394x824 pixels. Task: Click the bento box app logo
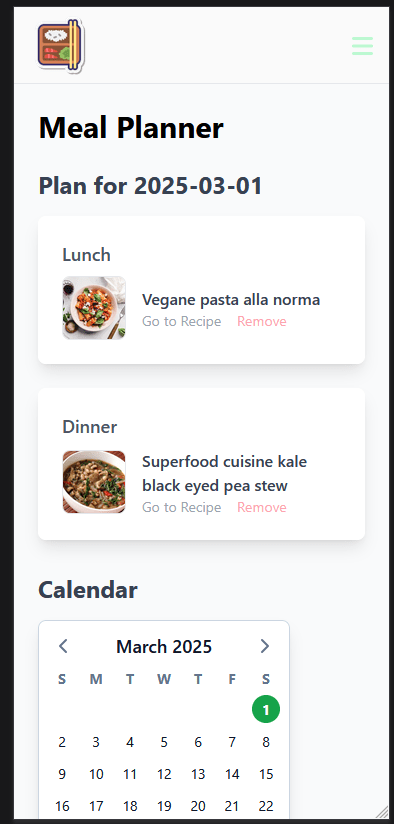(61, 46)
